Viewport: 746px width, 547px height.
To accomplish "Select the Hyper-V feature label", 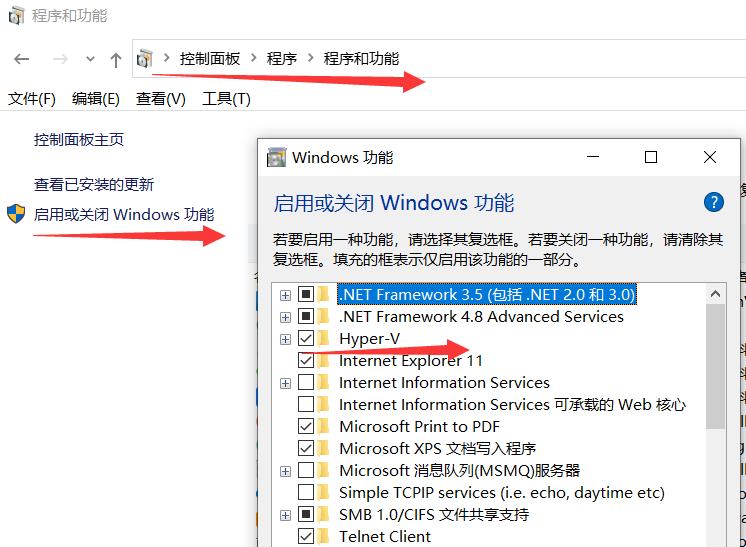I will click(370, 338).
